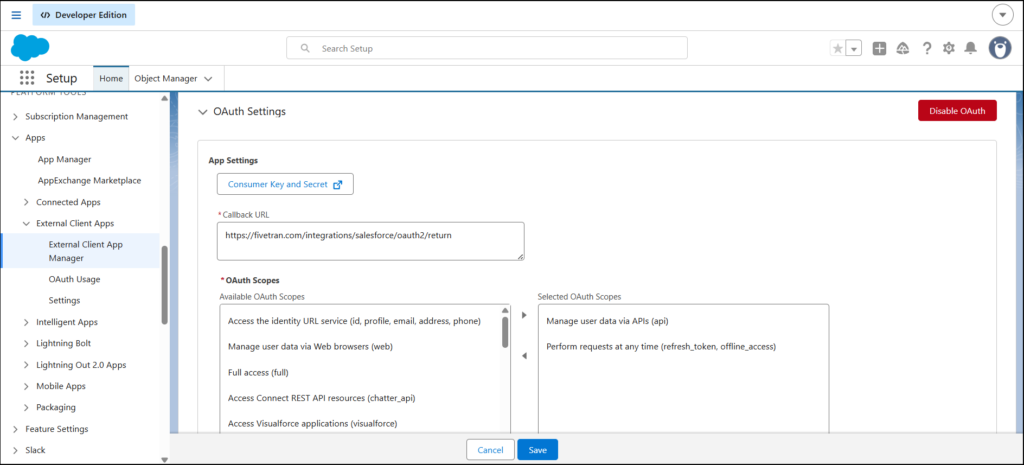Switch to the Object Manager tab
This screenshot has height=465, width=1024.
pyautogui.click(x=165, y=78)
